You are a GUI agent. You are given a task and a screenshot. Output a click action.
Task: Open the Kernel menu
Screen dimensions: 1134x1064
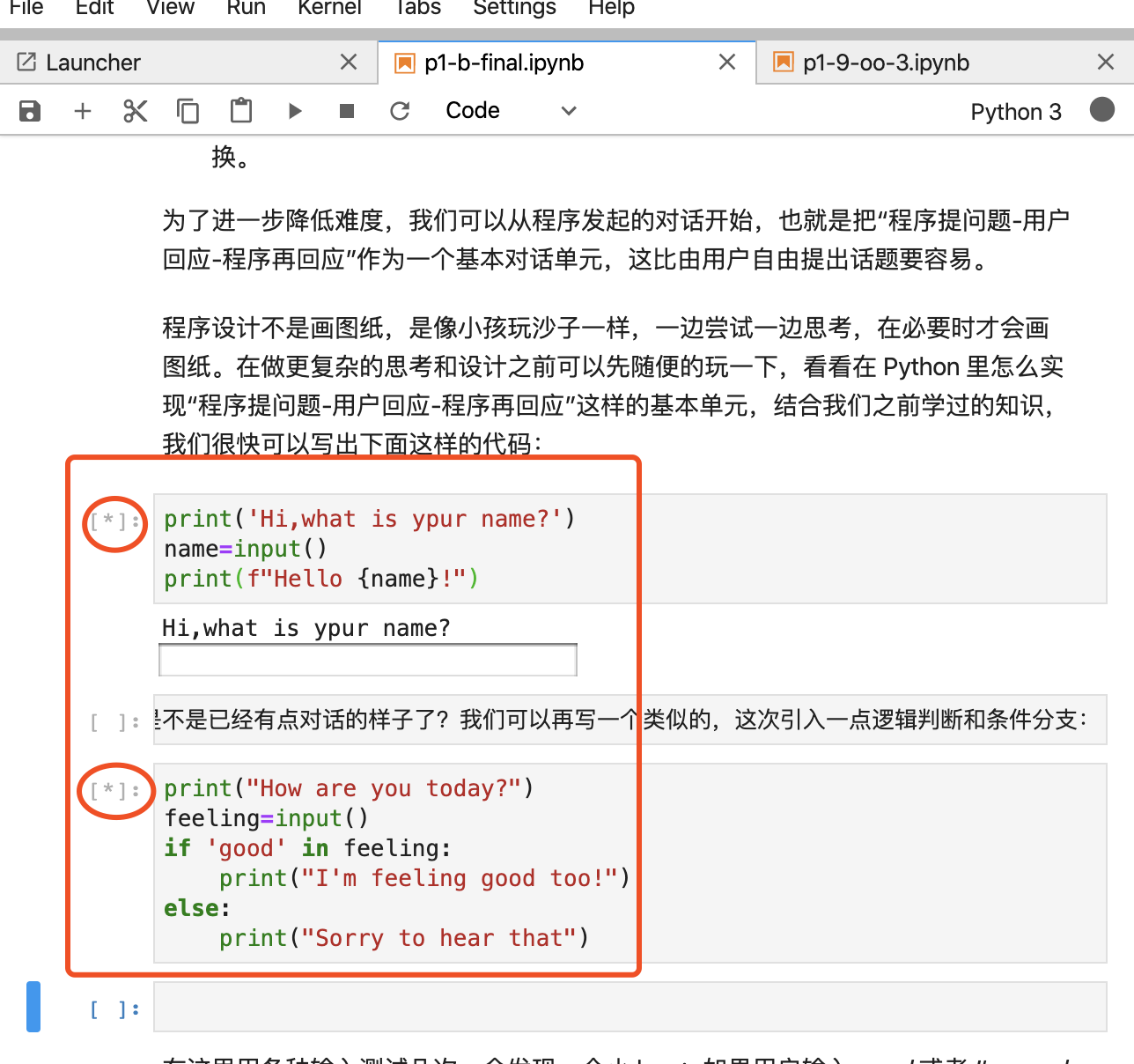(x=329, y=9)
